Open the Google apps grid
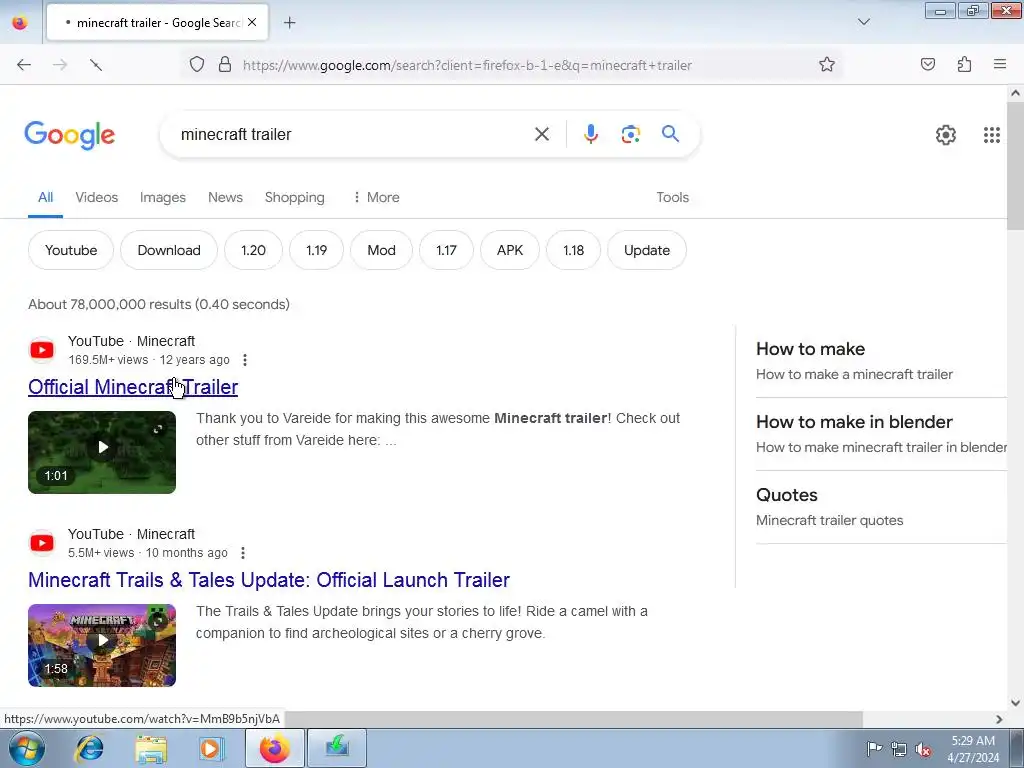This screenshot has width=1024, height=768. (x=992, y=135)
